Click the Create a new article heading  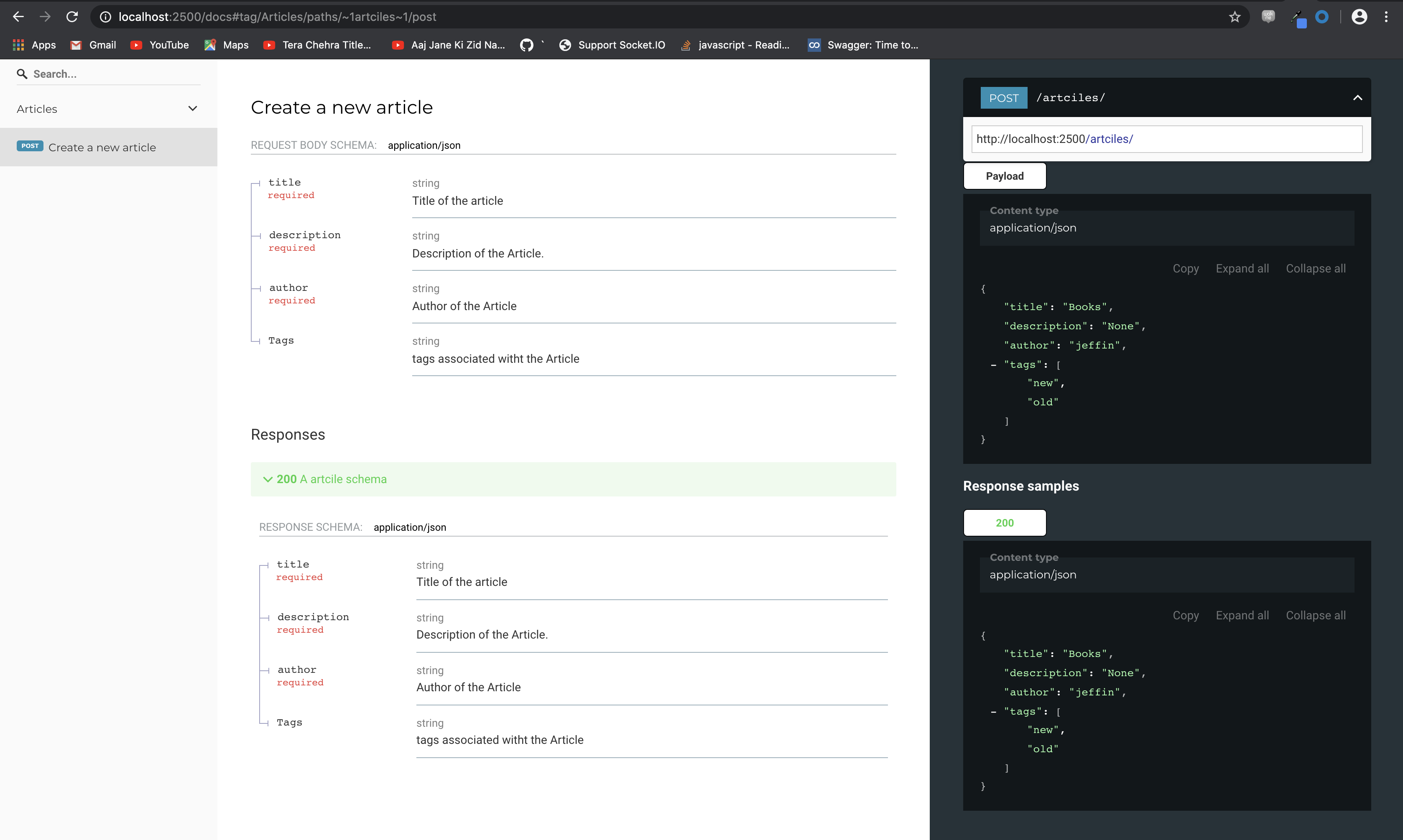(x=342, y=107)
